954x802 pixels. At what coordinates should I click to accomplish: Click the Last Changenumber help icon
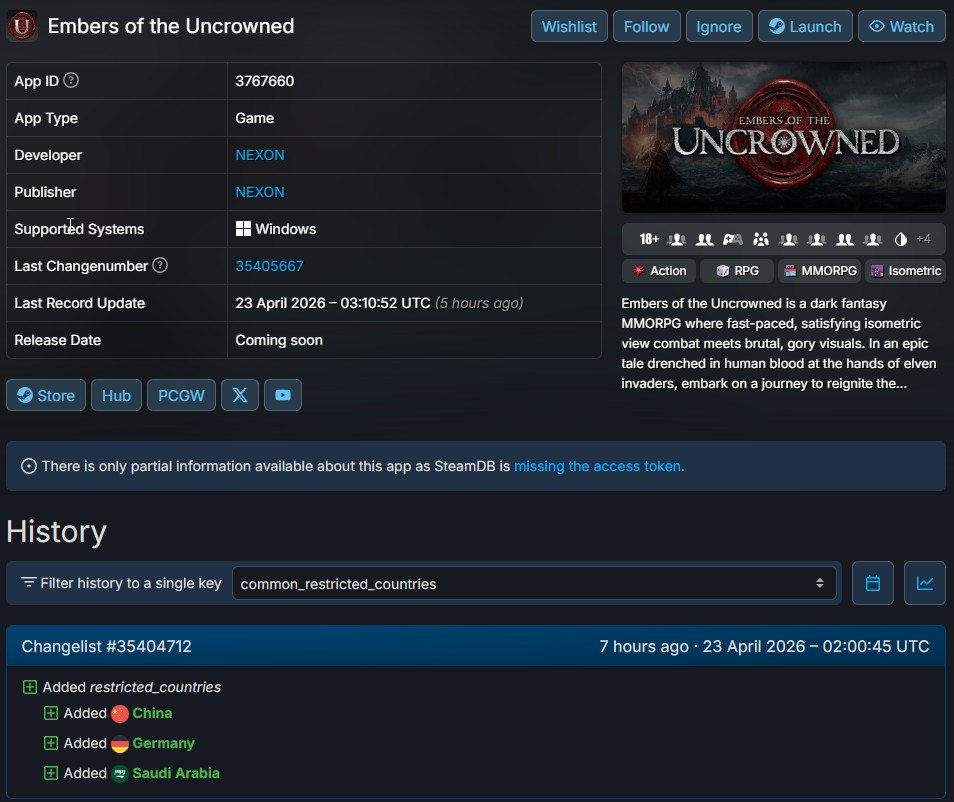tap(160, 266)
